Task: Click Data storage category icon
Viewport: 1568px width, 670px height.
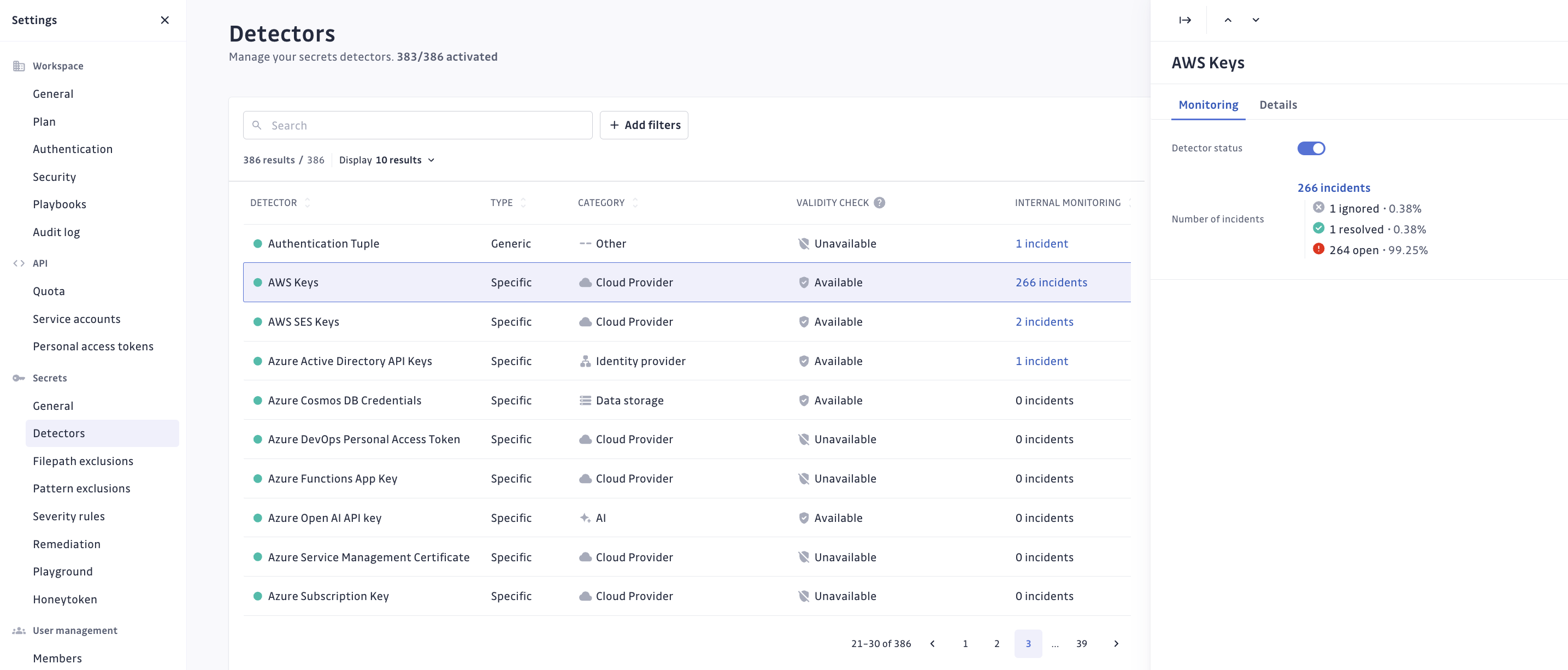Action: click(585, 401)
